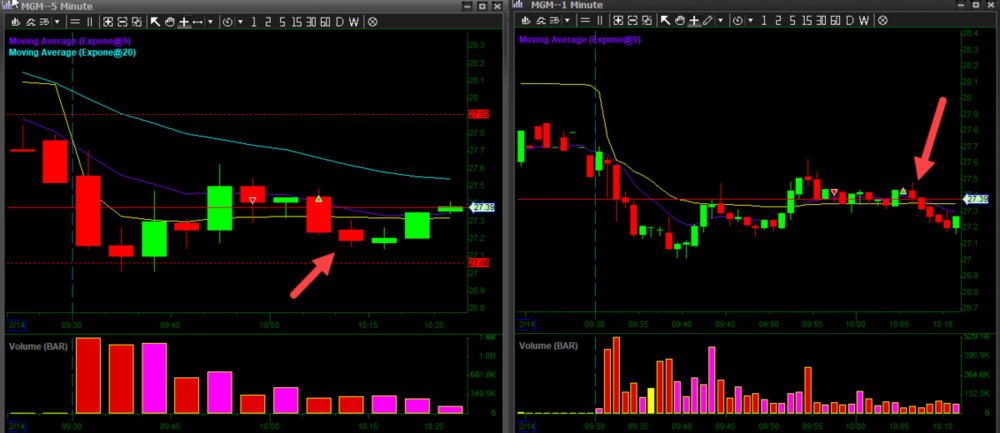Choose the pencil draw tool in 1-minute chart
This screenshot has height=433, width=1000.
[708, 21]
